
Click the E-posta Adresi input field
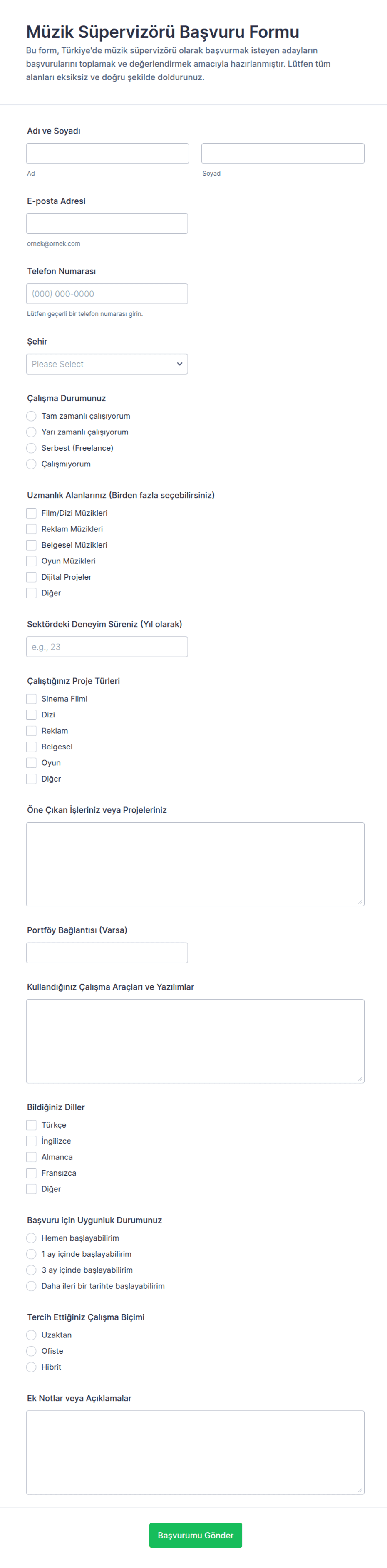click(x=107, y=223)
